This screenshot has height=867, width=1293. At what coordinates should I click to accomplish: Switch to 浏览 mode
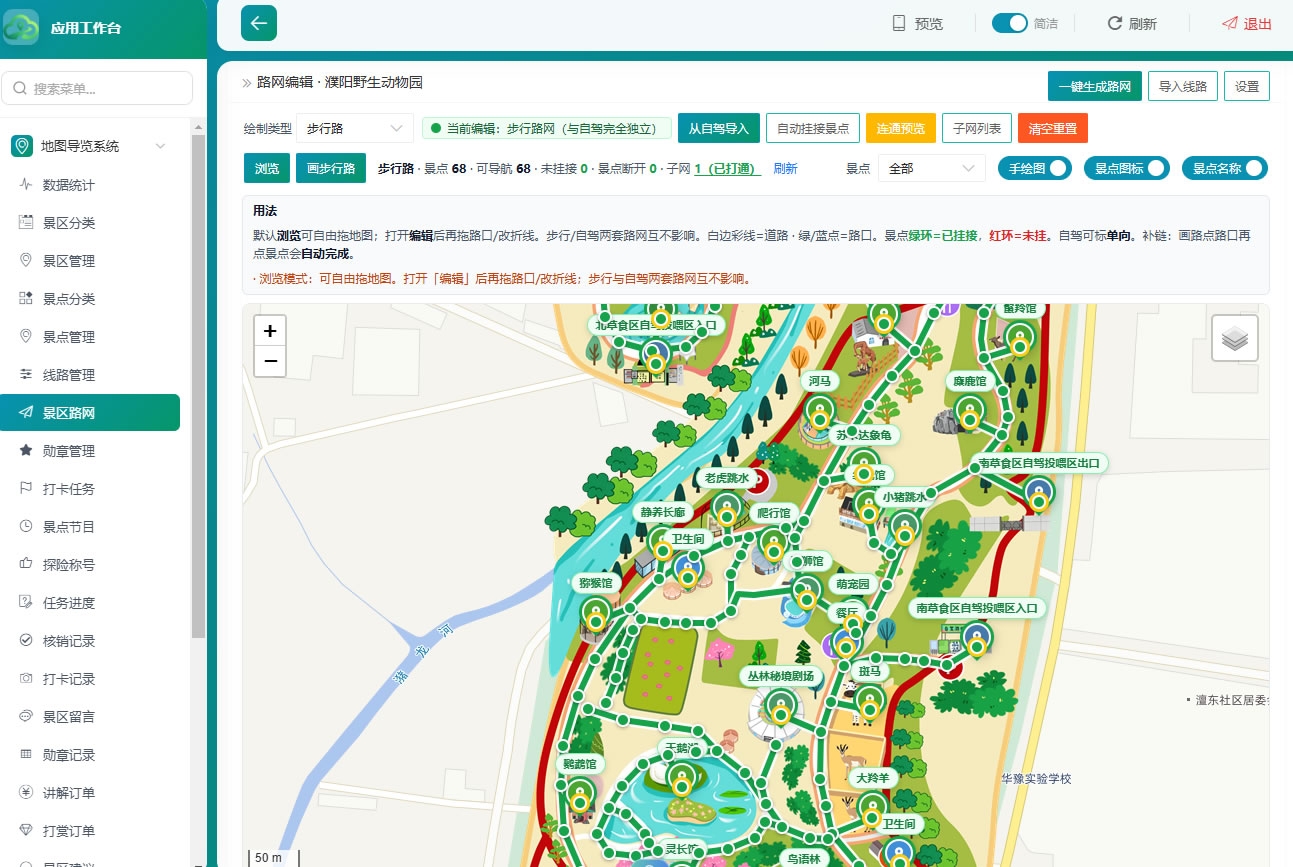click(x=267, y=168)
